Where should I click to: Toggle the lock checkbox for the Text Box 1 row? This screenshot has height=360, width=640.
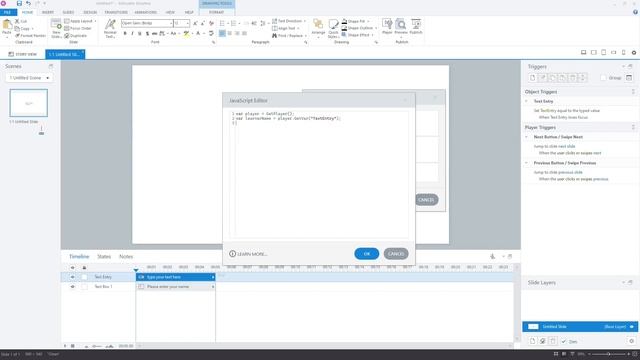[x=84, y=287]
